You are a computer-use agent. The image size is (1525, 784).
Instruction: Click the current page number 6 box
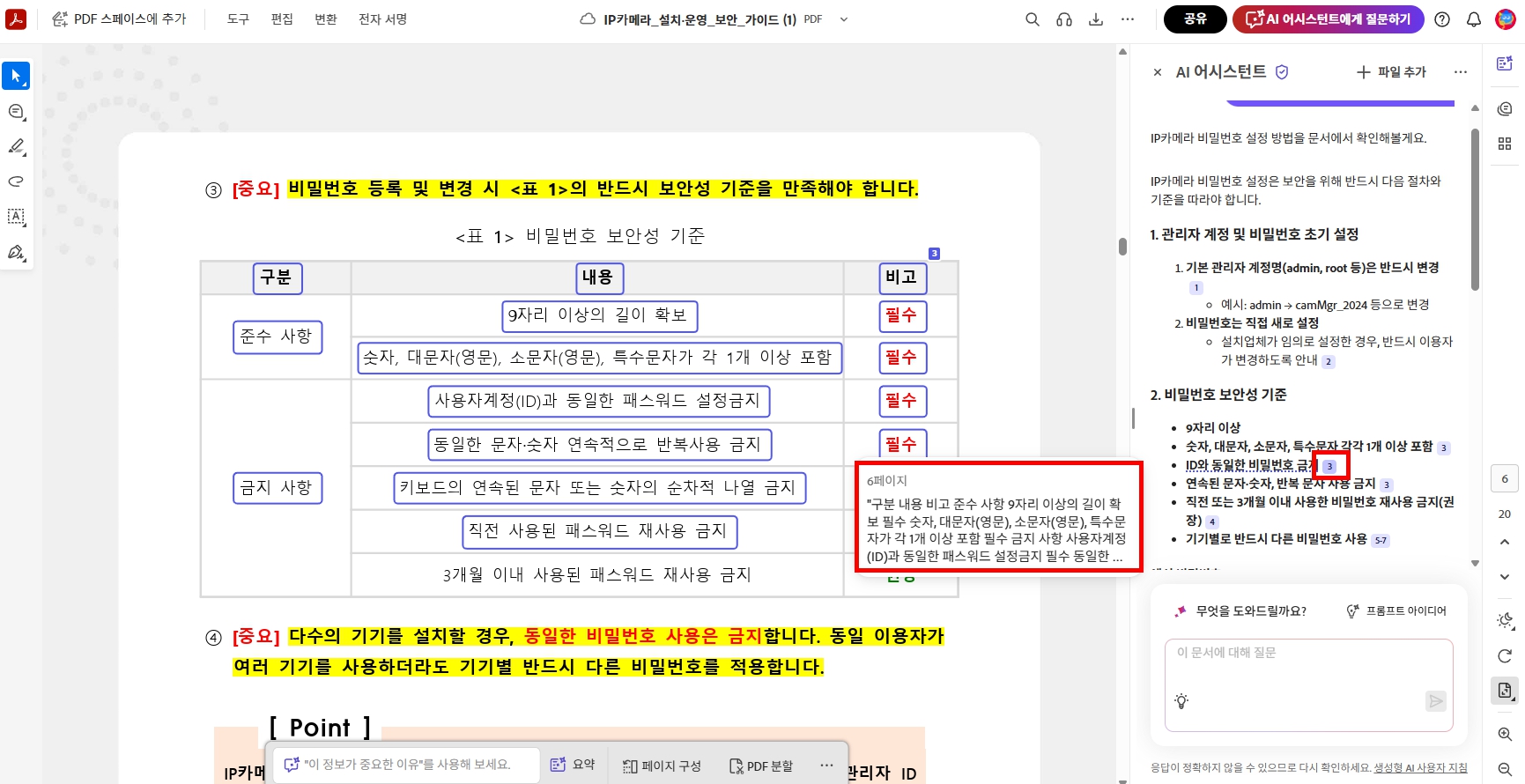1505,479
